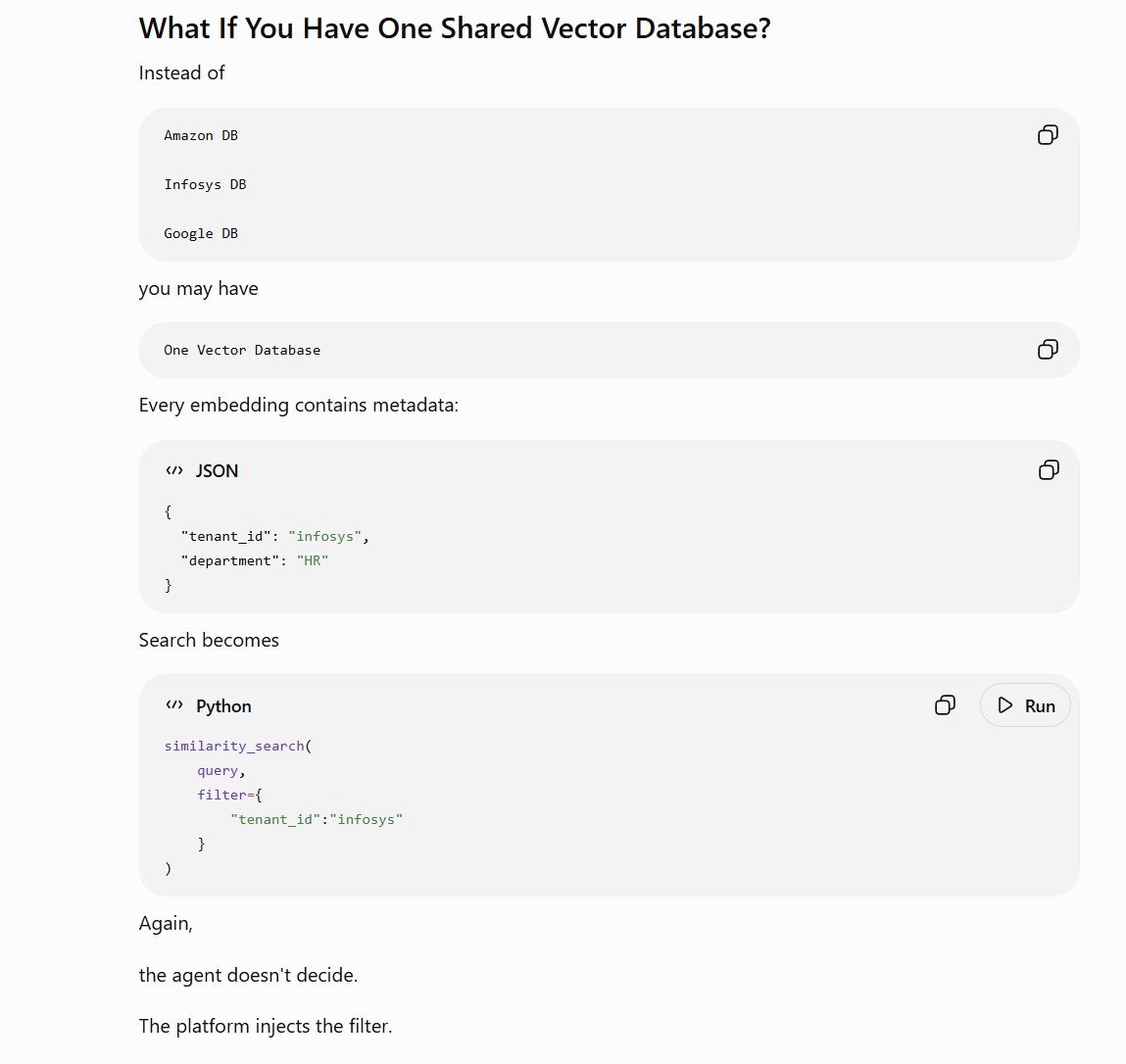Click the play triangle in Run button

click(1005, 705)
